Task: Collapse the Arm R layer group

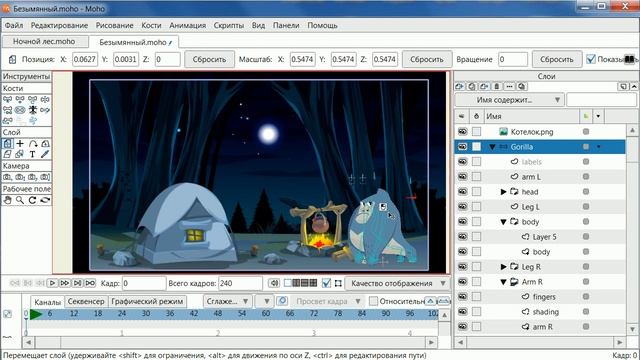Action: pos(503,282)
